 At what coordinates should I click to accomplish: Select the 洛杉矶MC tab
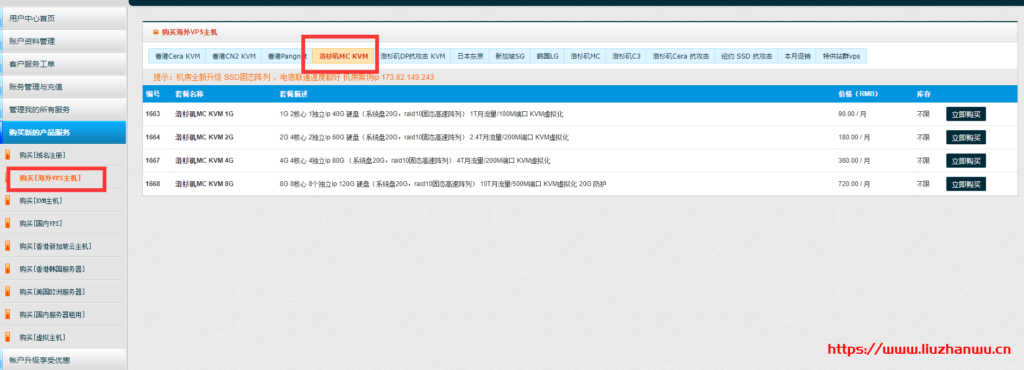585,57
